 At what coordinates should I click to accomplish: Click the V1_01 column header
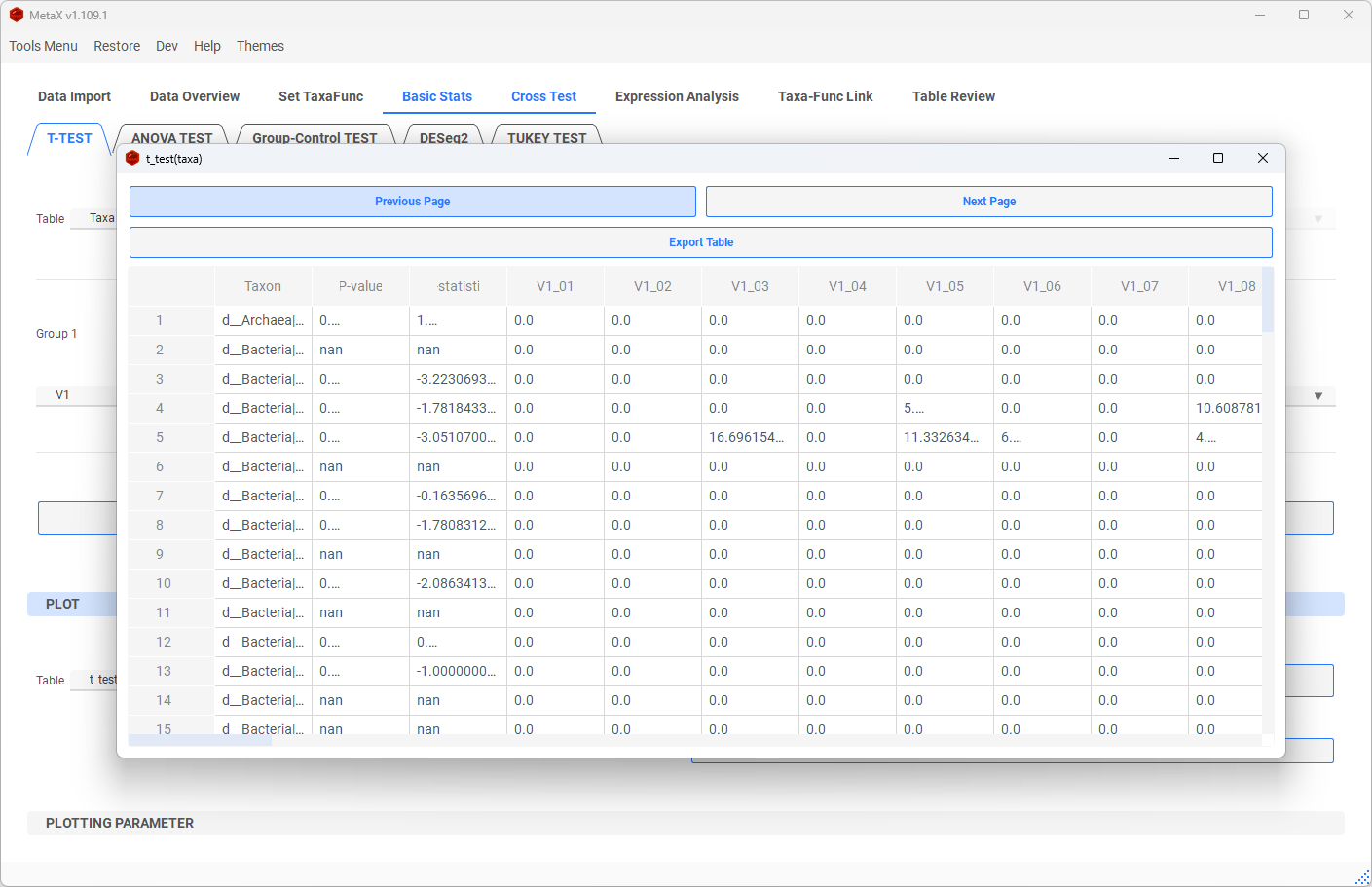555,286
